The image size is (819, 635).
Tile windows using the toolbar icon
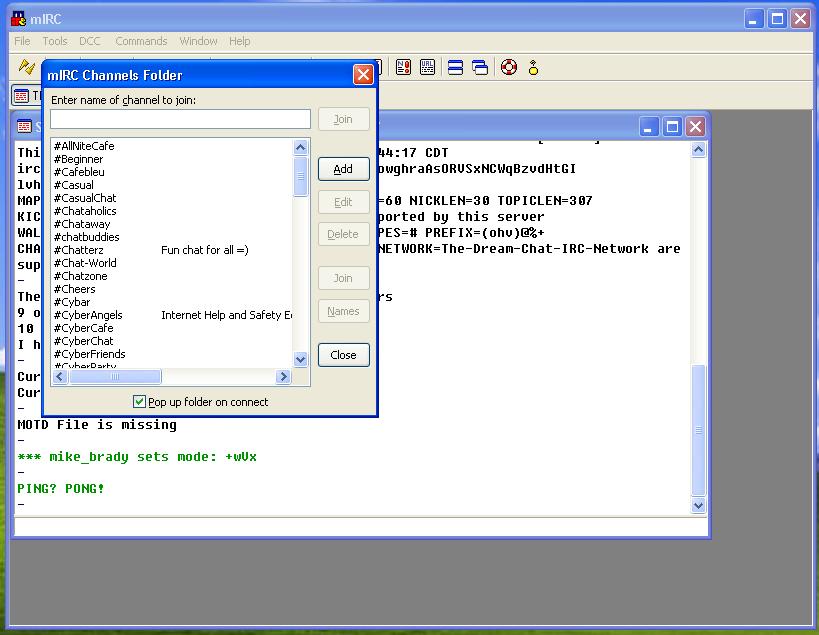[x=455, y=67]
